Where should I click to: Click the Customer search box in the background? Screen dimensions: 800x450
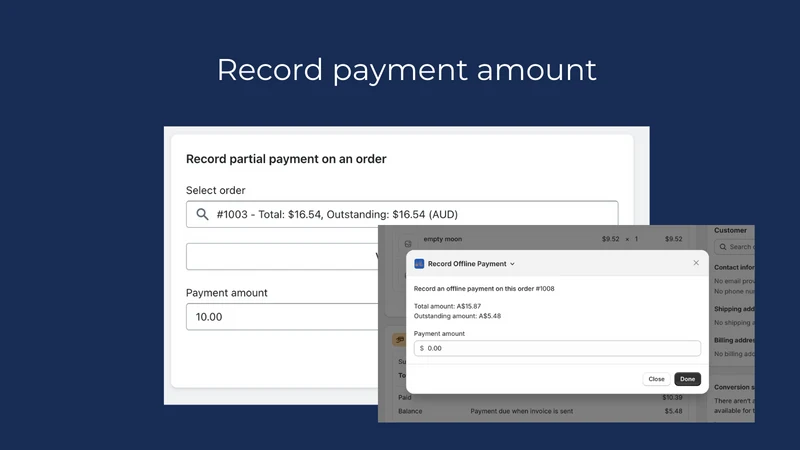click(x=735, y=247)
